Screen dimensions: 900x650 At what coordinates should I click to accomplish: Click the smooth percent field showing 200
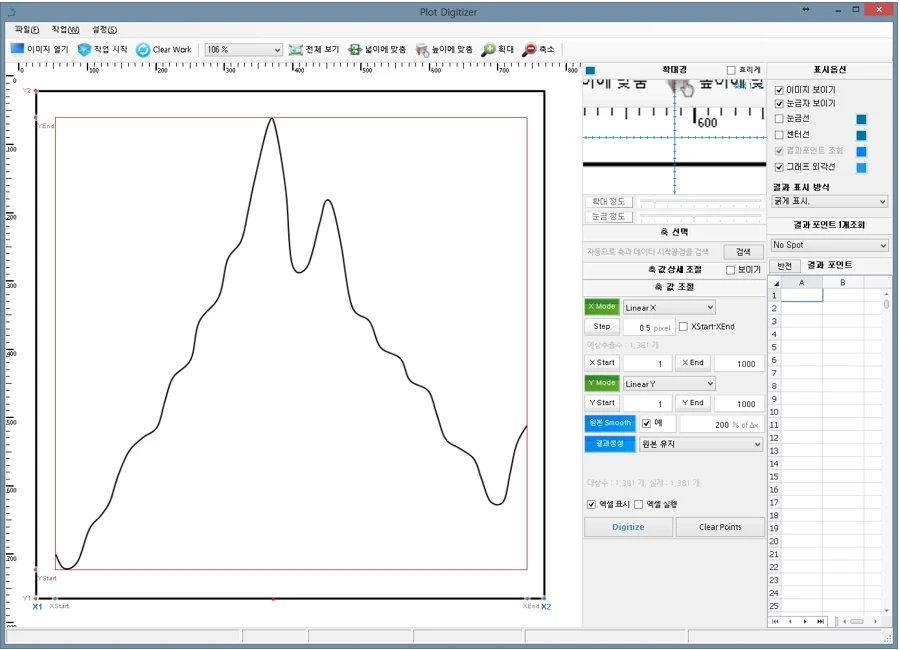pos(721,424)
